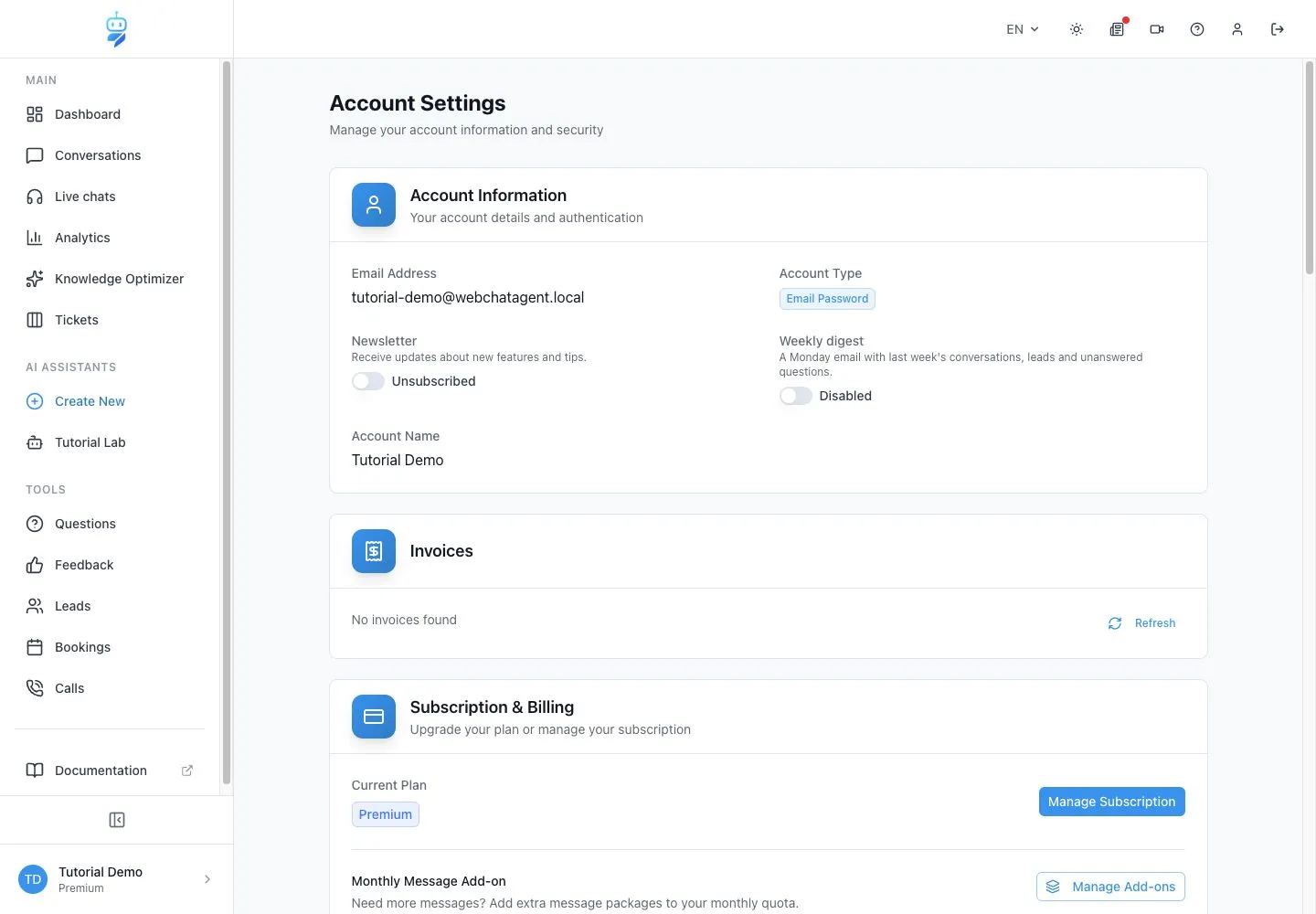
Task: Open Questions under Tools
Action: pyautogui.click(x=110, y=524)
